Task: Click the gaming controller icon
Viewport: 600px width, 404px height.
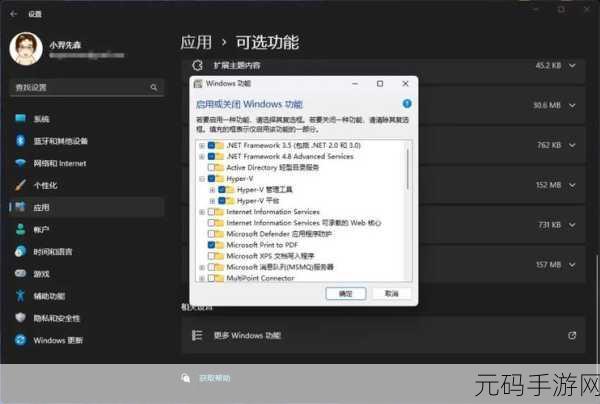Action: click(20, 274)
